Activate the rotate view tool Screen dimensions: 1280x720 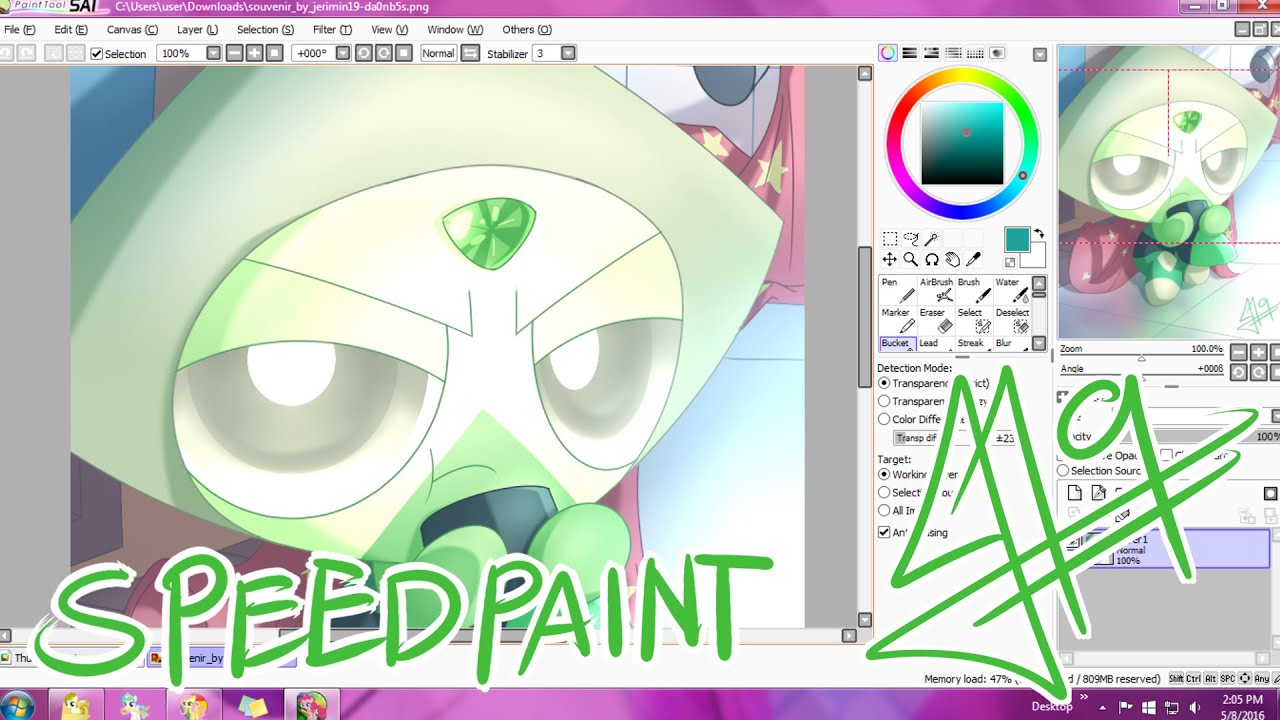click(x=932, y=260)
